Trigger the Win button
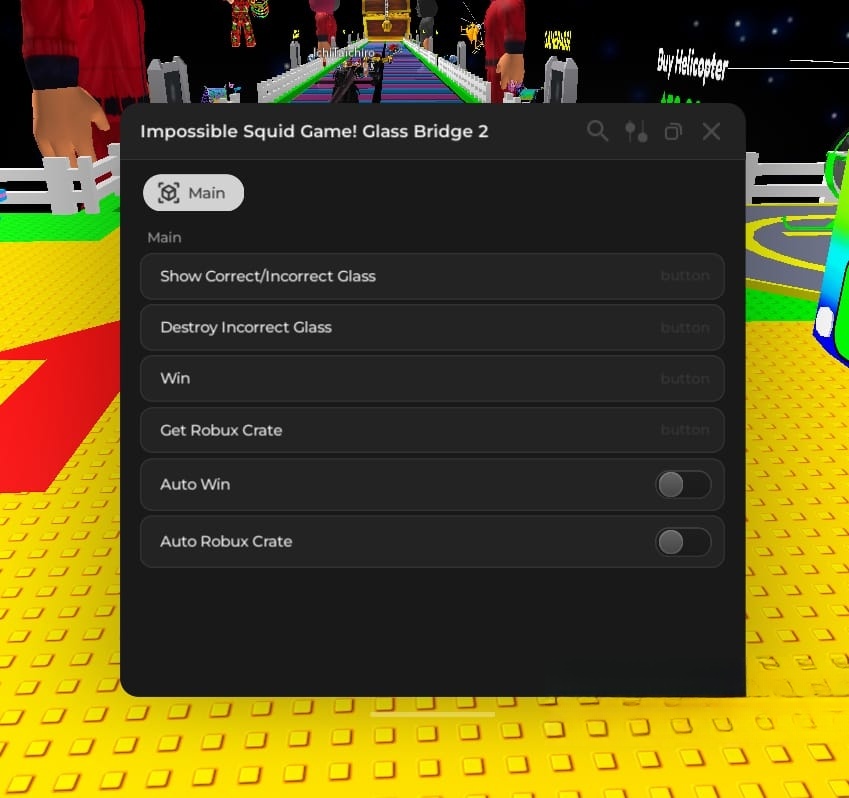This screenshot has height=798, width=849. (x=432, y=379)
